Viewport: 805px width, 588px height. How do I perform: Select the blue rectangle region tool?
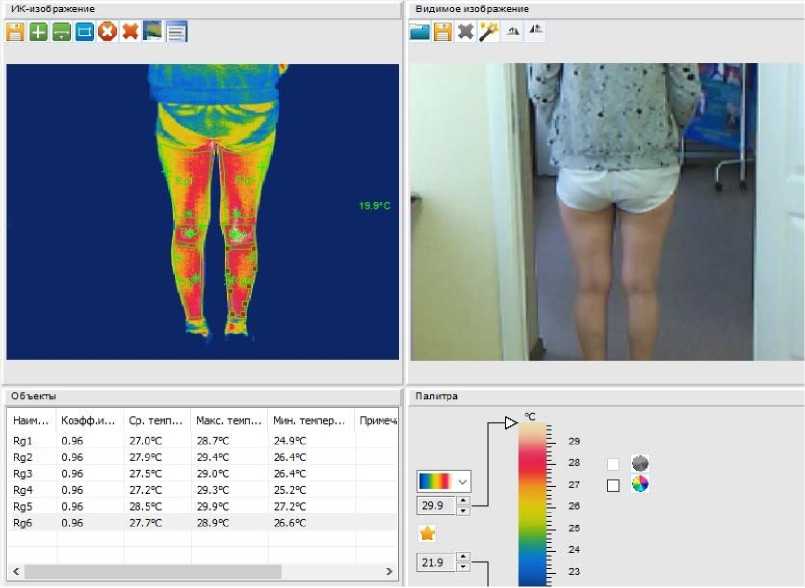pos(84,32)
